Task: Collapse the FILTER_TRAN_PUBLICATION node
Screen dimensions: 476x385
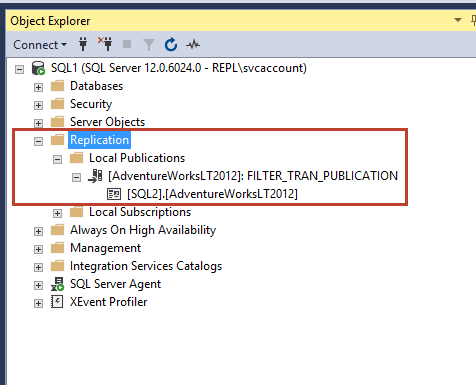Action: [x=76, y=177]
